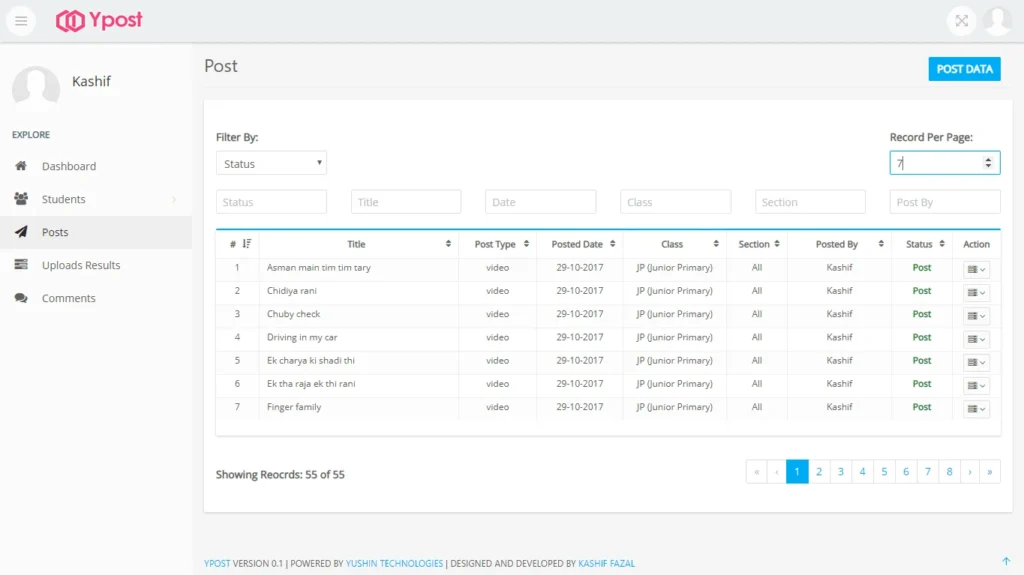Click the POST DATA button
Viewport: 1024px width, 575px height.
[964, 69]
